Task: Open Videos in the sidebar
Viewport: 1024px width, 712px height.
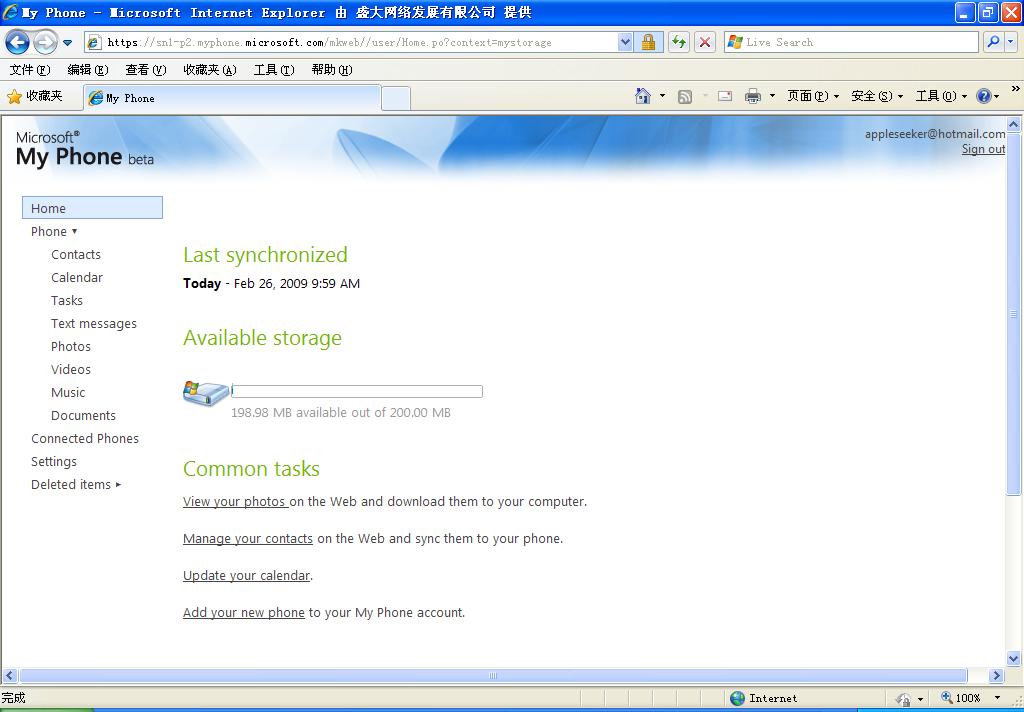Action: (71, 369)
